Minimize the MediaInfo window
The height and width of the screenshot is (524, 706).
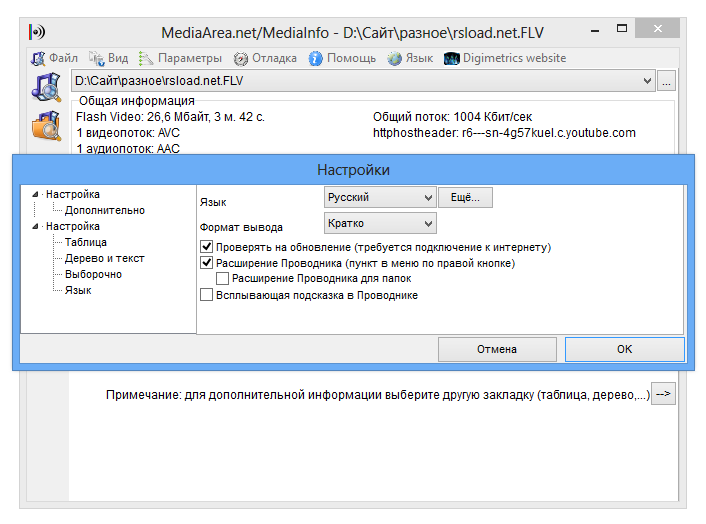pyautogui.click(x=595, y=31)
